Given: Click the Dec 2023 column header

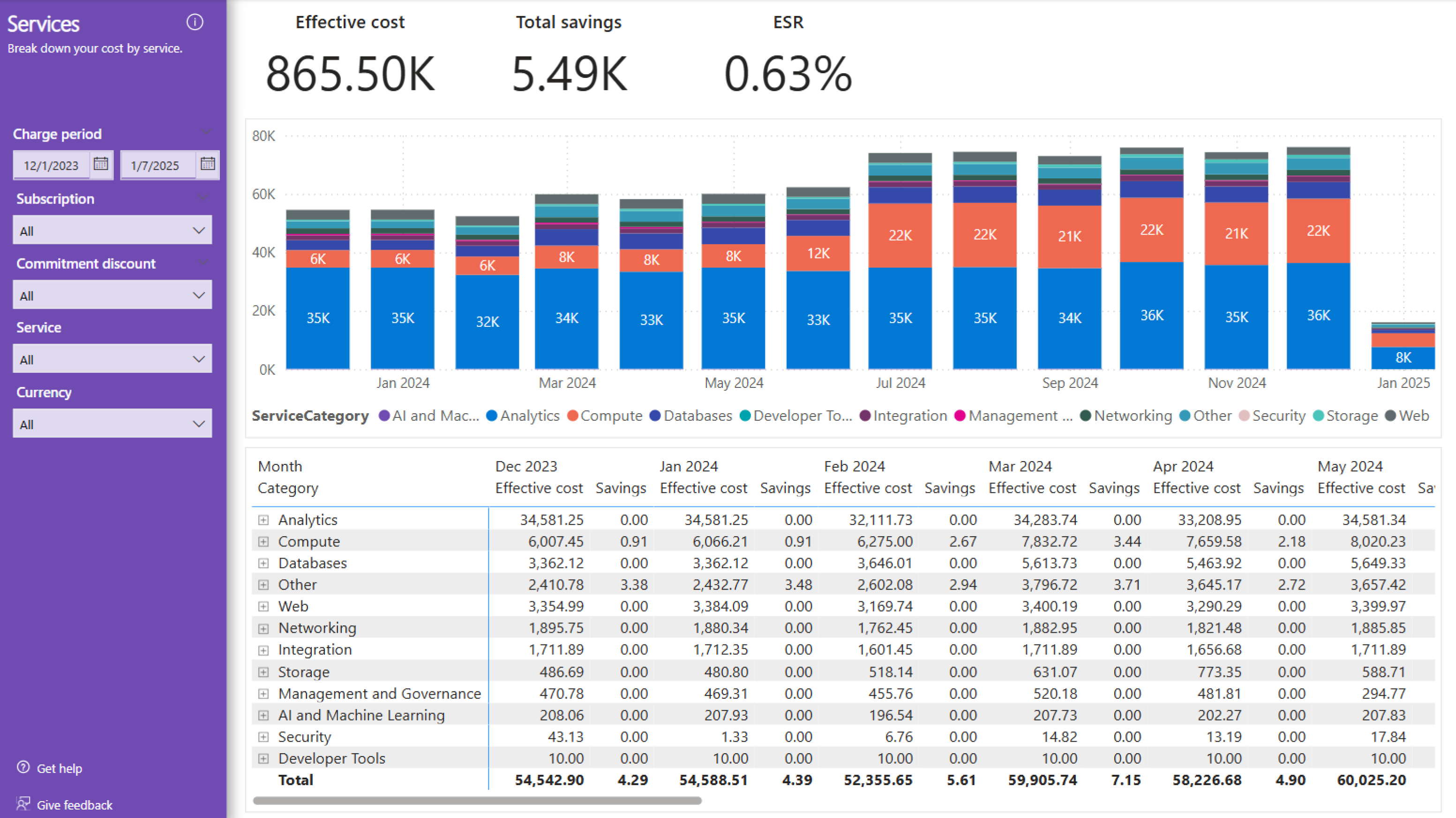Looking at the screenshot, I should pos(525,466).
